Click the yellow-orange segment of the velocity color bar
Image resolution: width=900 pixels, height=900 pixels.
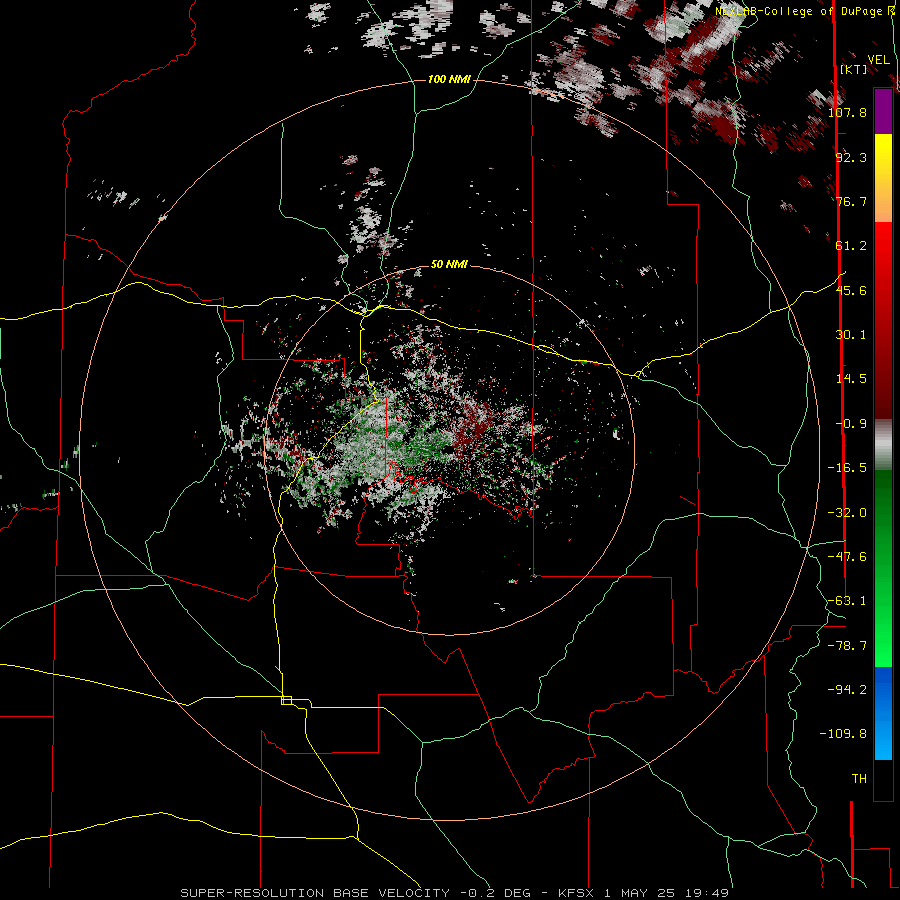point(883,178)
